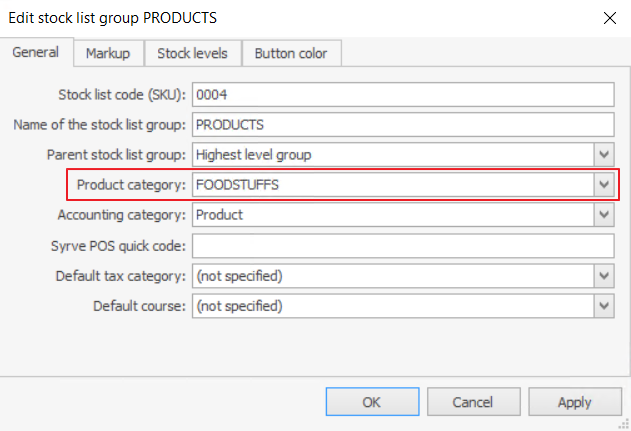Click the dialog resize grip corner
Viewport: 631px width, 431px height.
[624, 424]
